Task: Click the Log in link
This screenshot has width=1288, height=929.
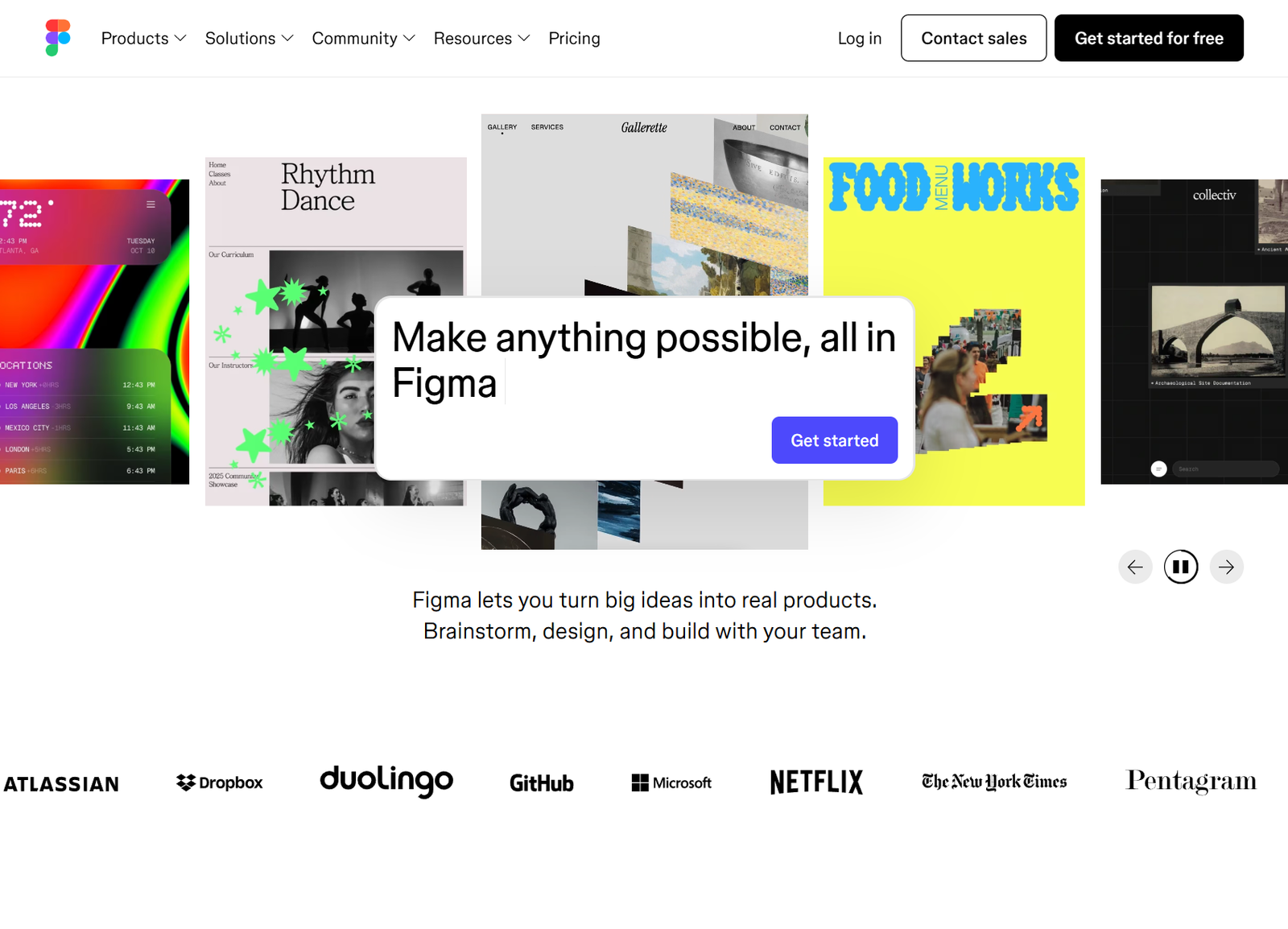Action: (860, 39)
